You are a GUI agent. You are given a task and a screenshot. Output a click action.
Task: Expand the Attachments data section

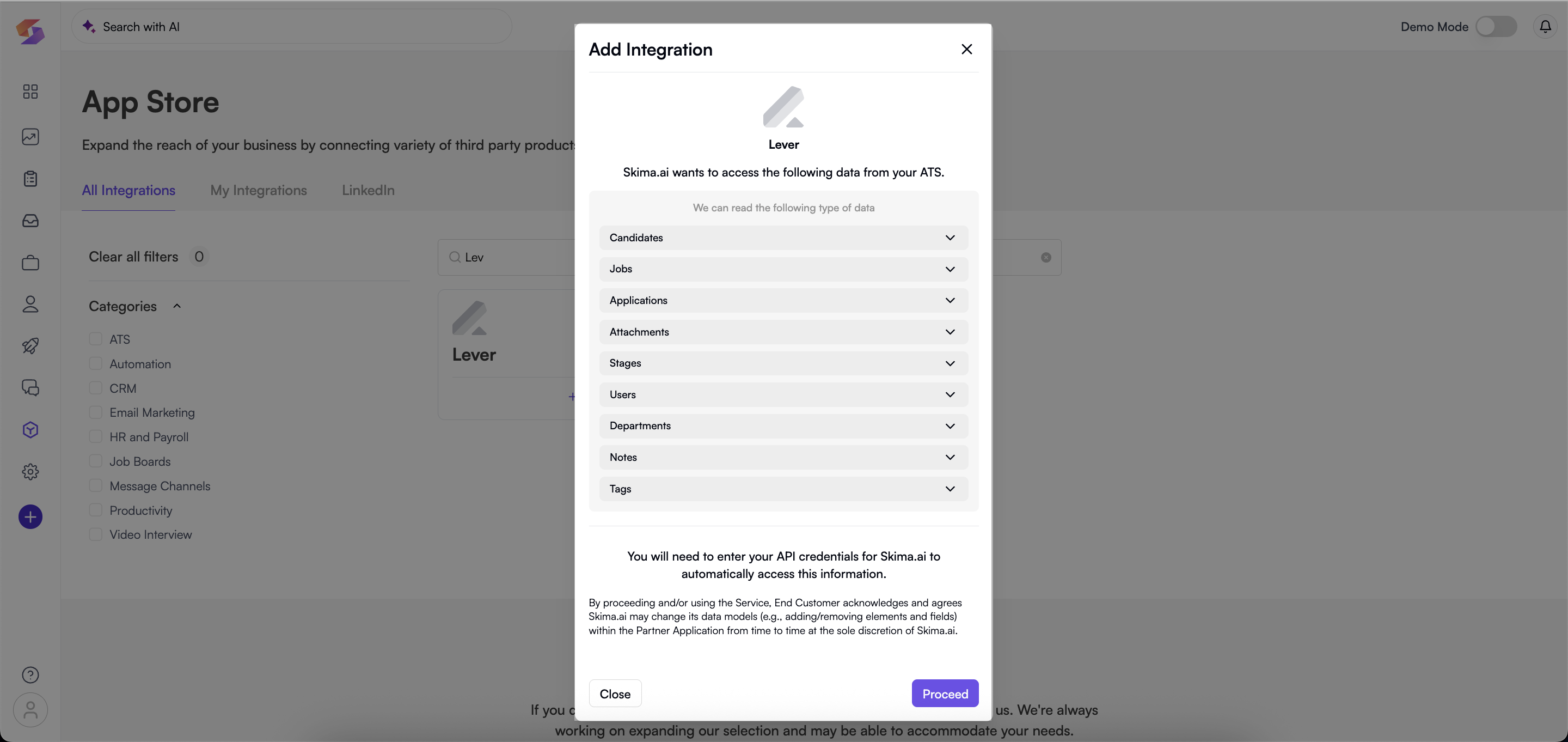[783, 331]
